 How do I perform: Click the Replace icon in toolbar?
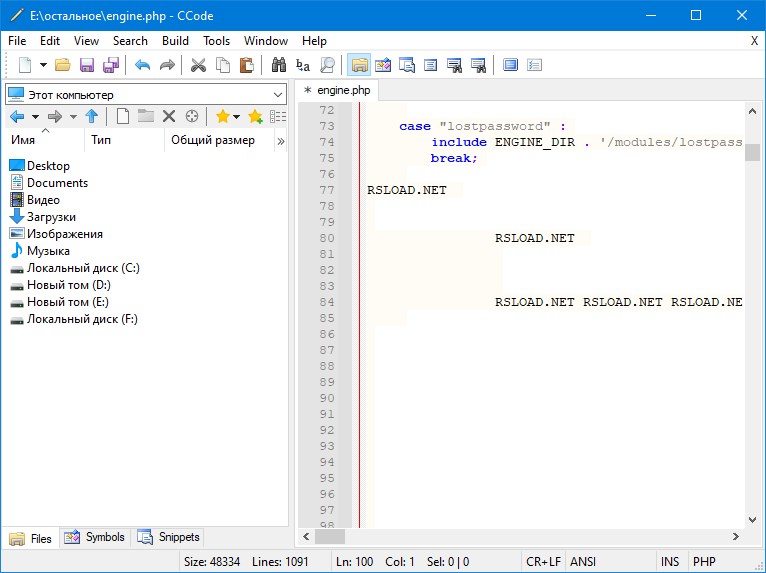pos(303,66)
